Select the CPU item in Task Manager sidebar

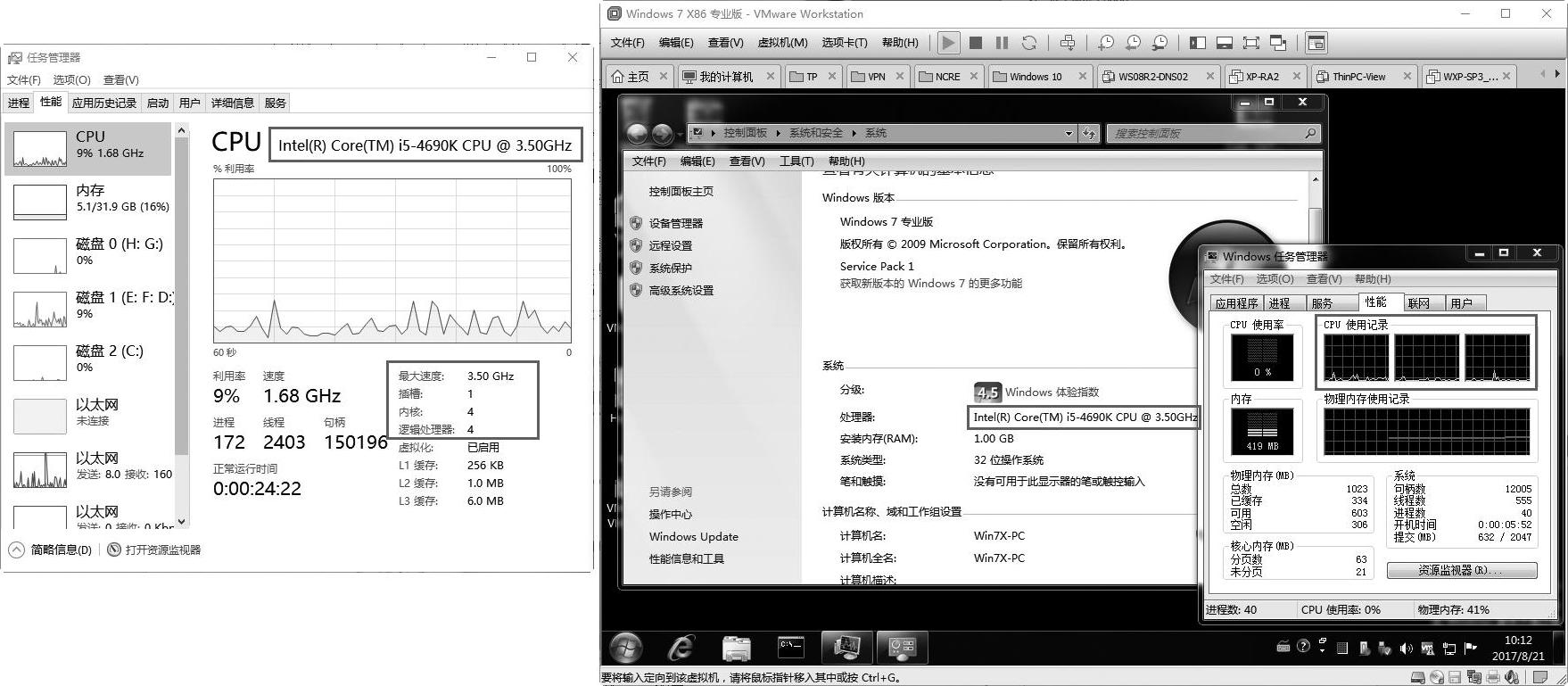[x=88, y=148]
